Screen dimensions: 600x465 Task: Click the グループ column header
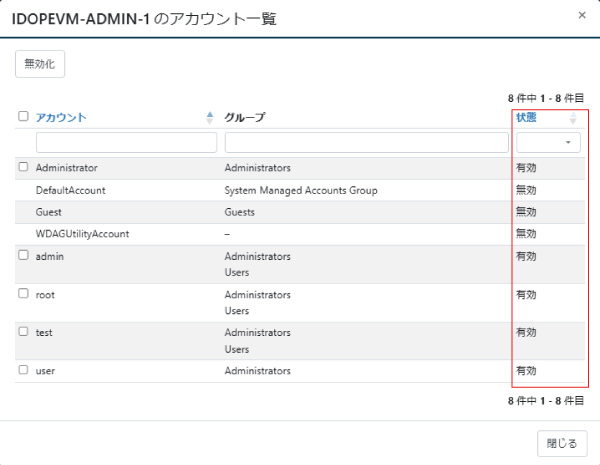pyautogui.click(x=245, y=117)
